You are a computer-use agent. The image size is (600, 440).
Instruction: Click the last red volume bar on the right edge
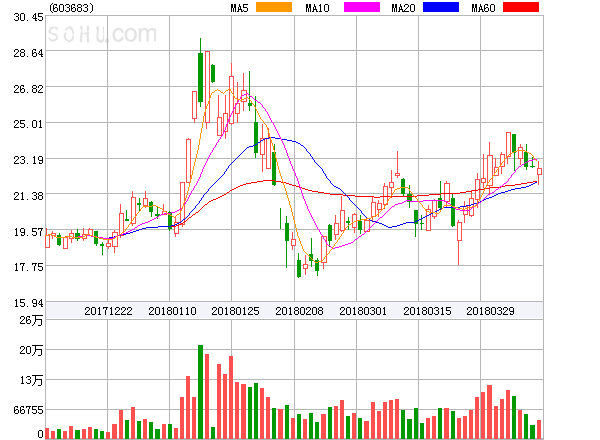pos(539,429)
